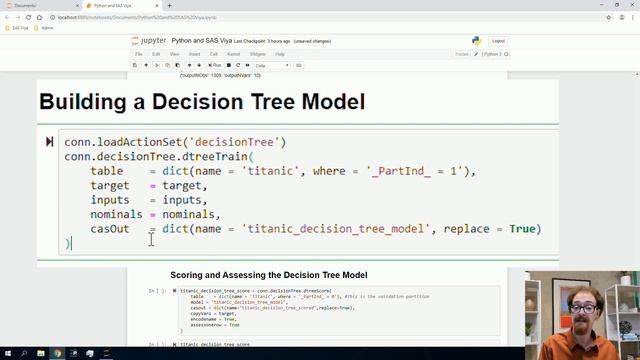Go to the browser home page
The width and height of the screenshot is (640, 360).
point(39,17)
